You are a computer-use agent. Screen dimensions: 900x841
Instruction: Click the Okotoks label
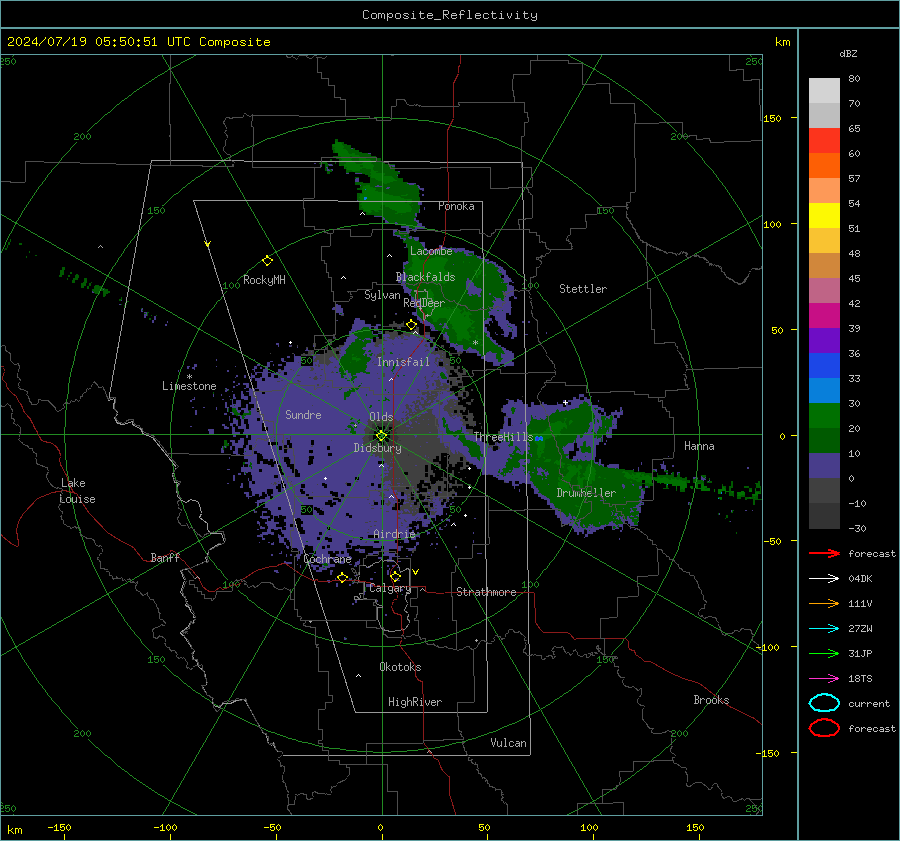400,667
